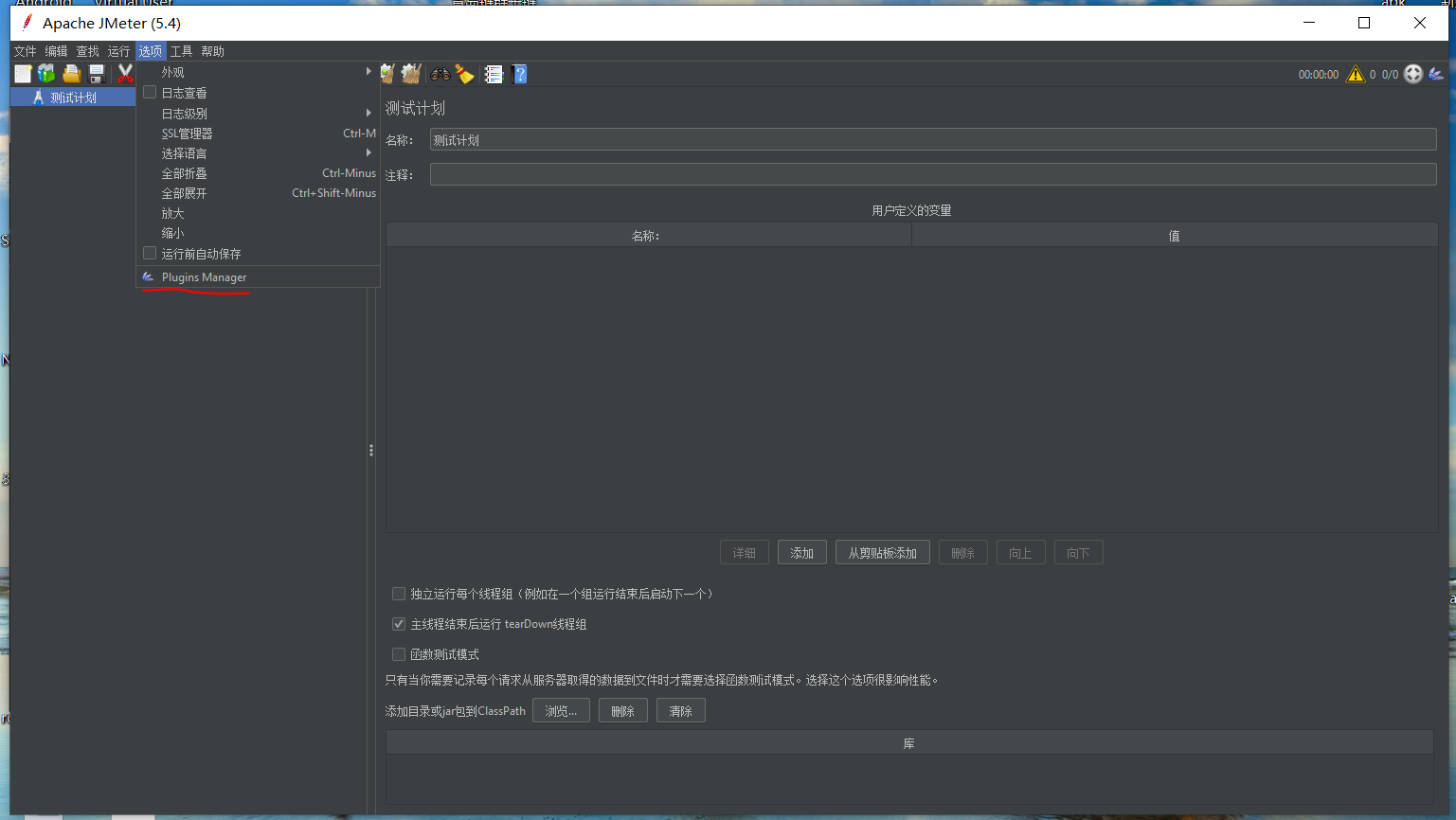Click the 00:00:00 elapsed timer text
The image size is (1456, 820).
[1319, 75]
